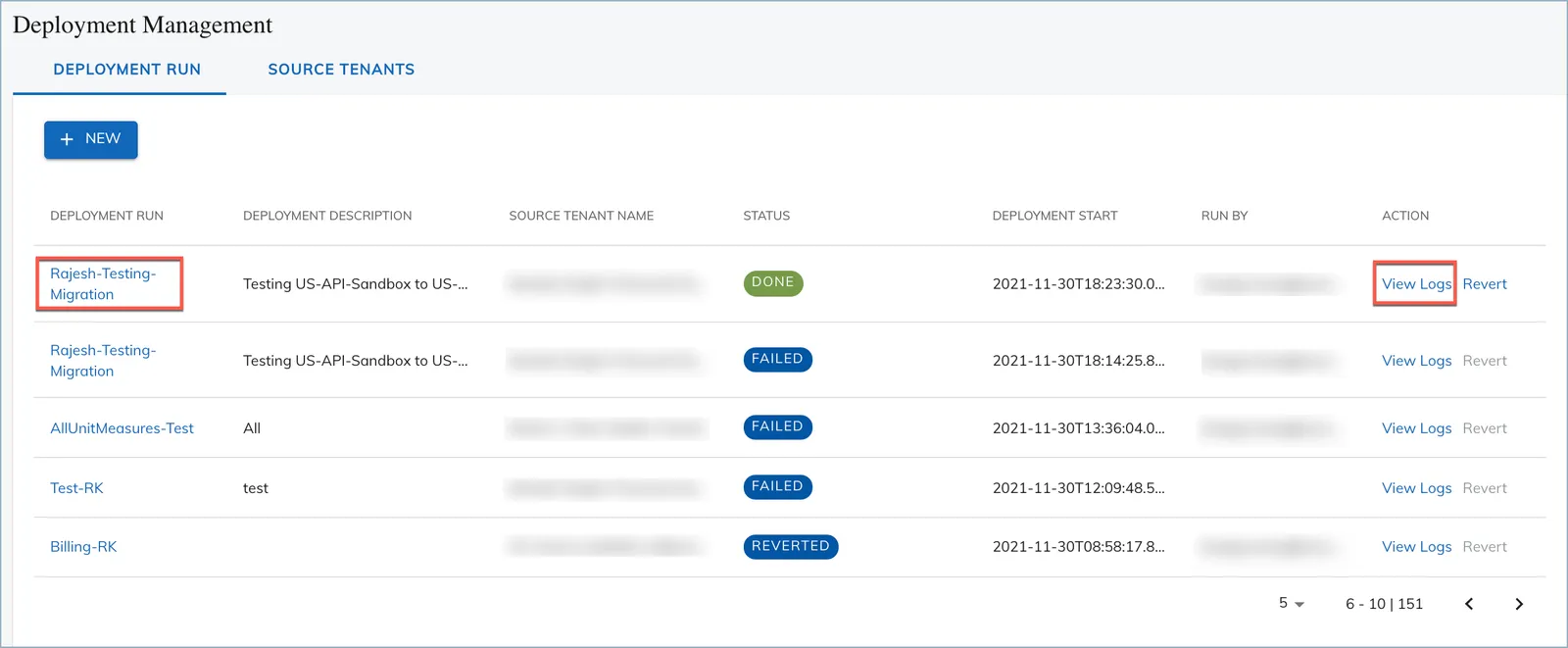
Task: Click the start time 2021-11-30T18:23:30.0...
Action: (x=1078, y=284)
